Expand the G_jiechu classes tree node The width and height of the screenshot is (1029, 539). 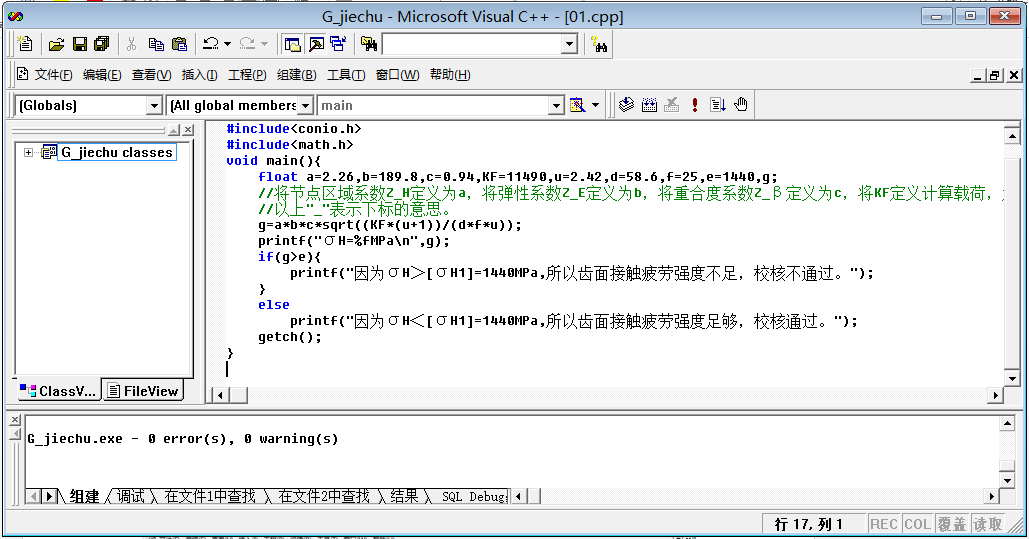[28, 153]
